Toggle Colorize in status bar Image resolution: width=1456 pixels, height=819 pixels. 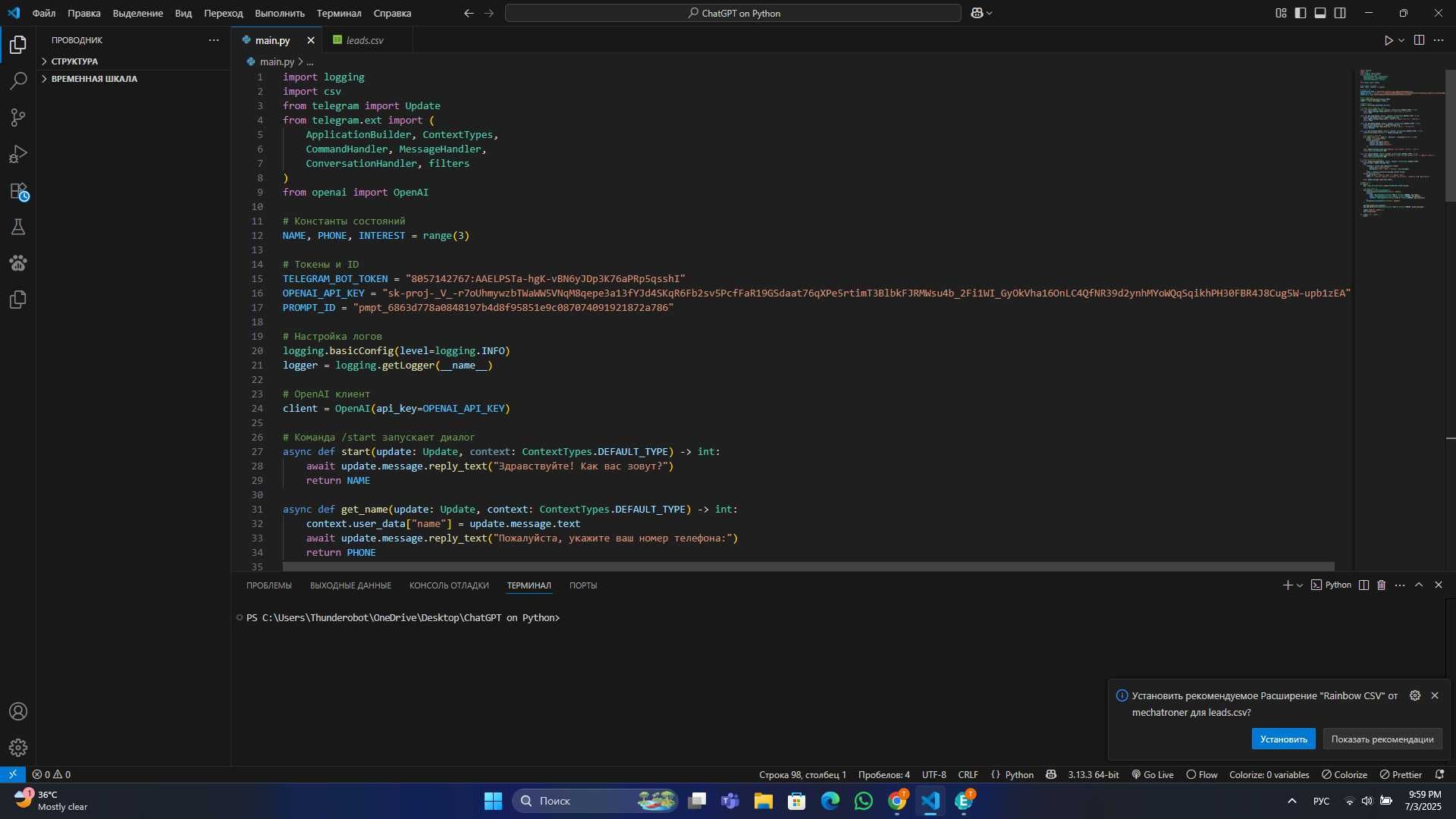coord(1345,774)
